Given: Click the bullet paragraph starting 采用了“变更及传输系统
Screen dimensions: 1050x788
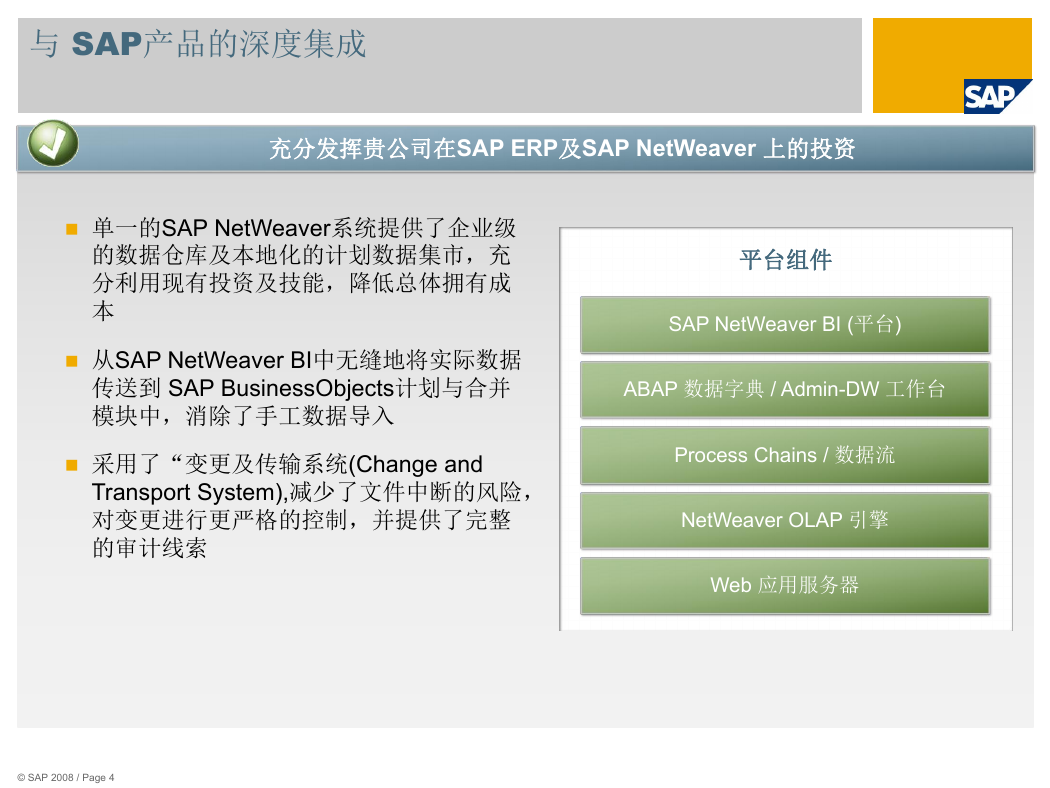Looking at the screenshot, I should [311, 505].
